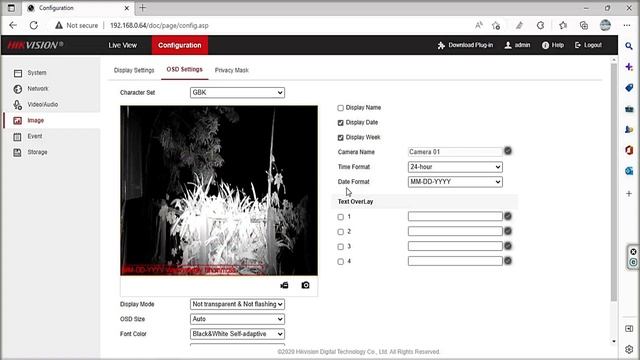Open the Character Set dropdown

click(237, 93)
